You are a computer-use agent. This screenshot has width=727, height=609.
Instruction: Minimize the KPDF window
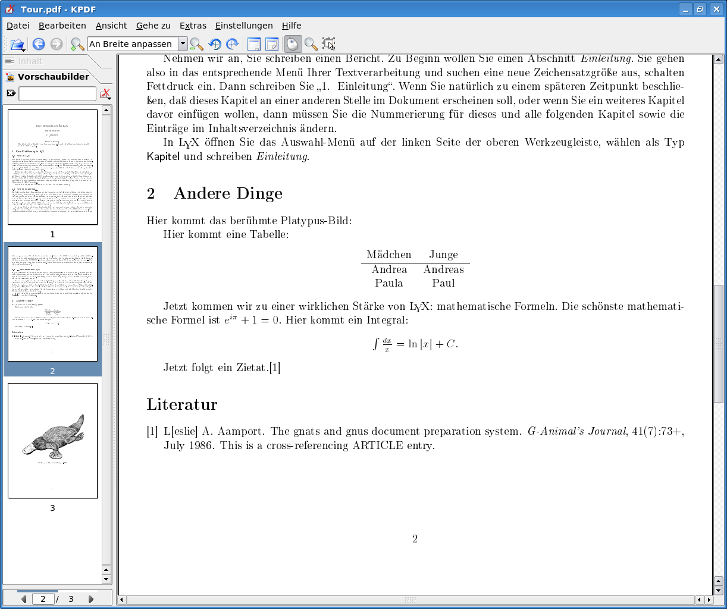(686, 9)
